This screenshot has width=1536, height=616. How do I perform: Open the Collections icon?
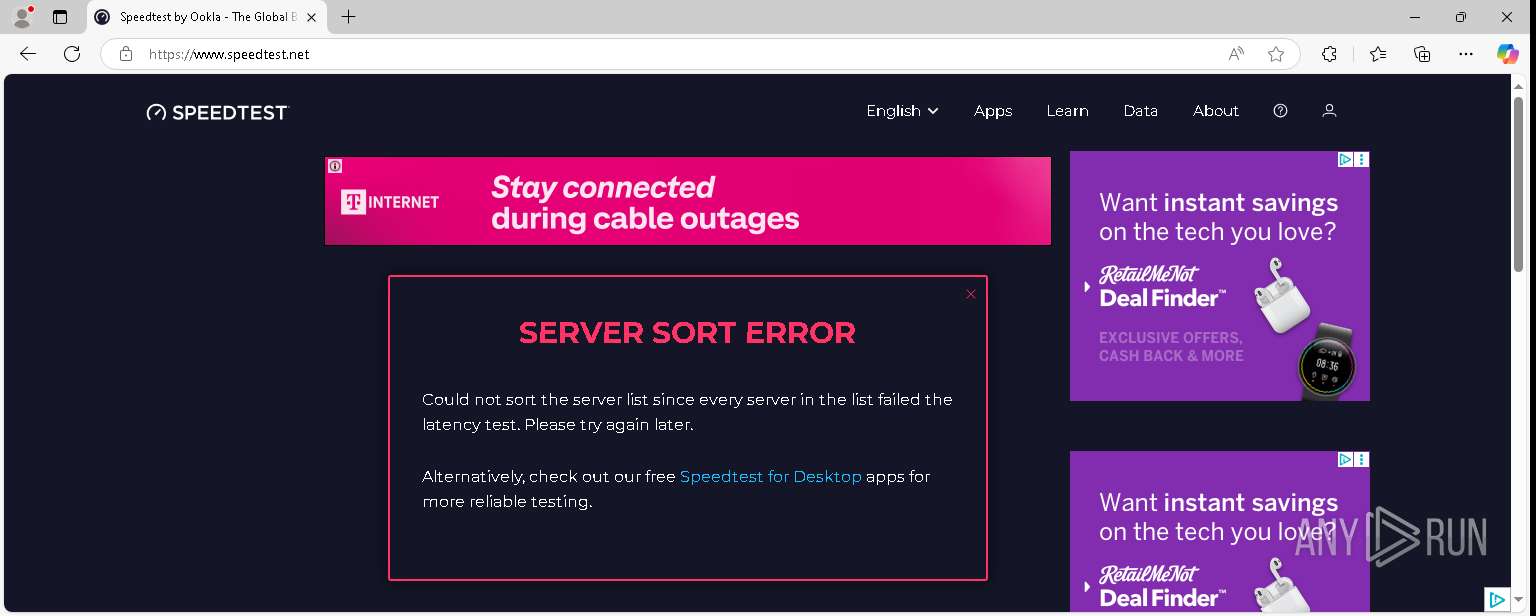point(1422,54)
